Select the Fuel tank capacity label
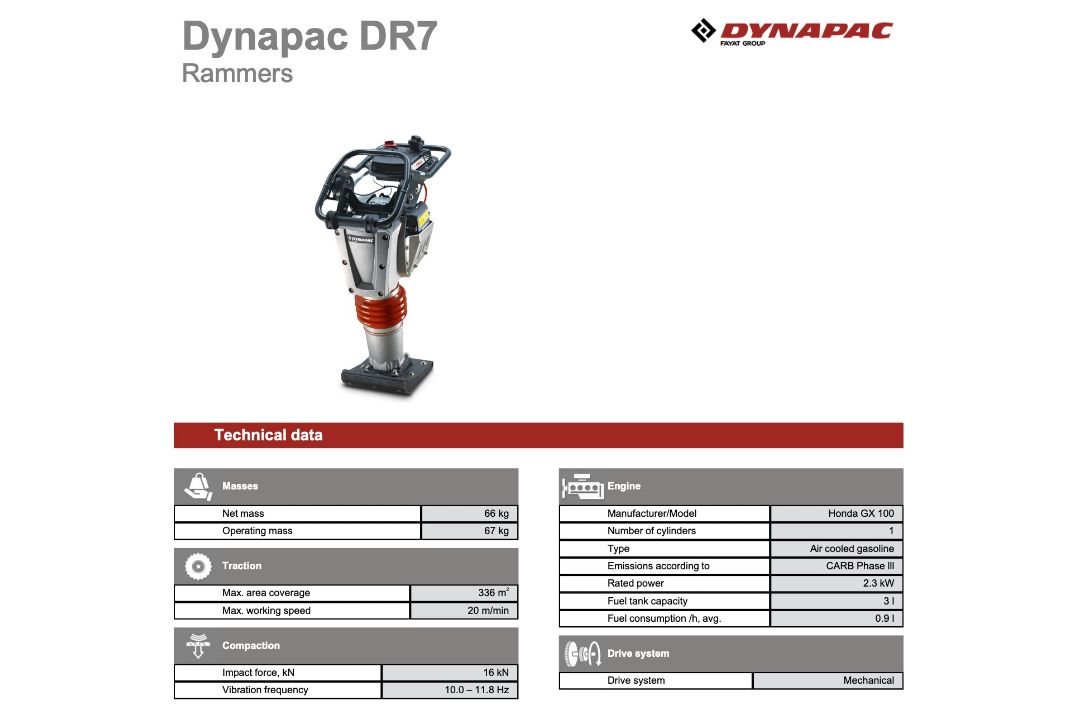 point(647,601)
